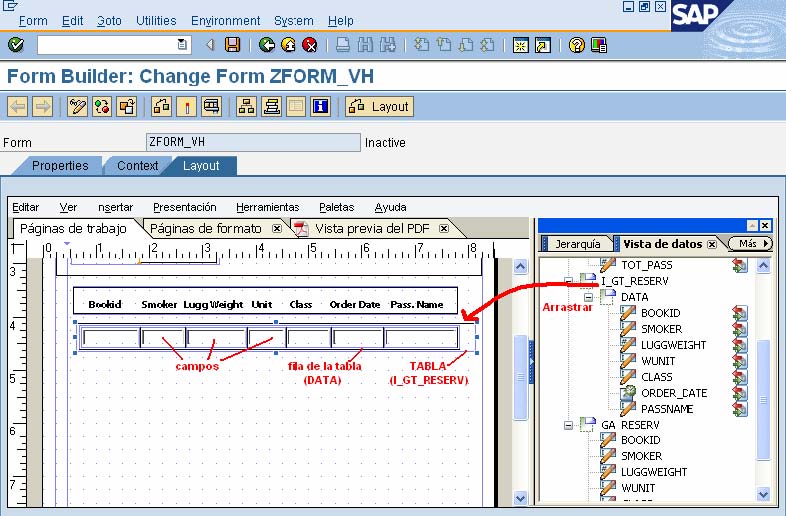Click the Layout button in application toolbar

[x=379, y=106]
